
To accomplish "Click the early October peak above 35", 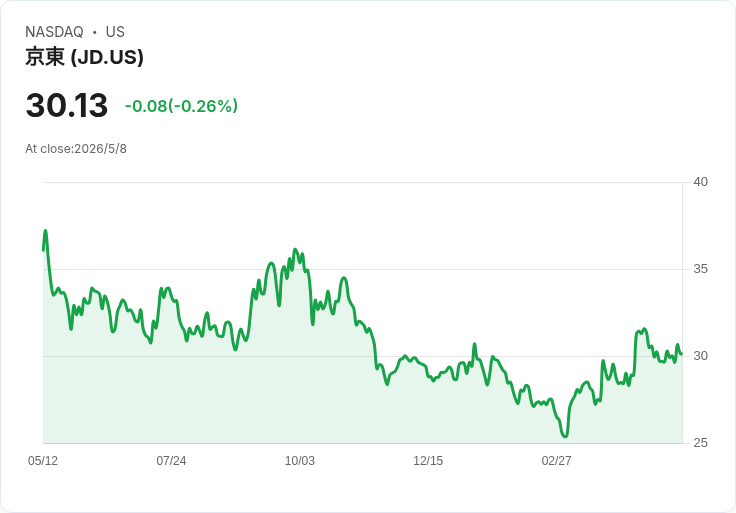I will pos(295,249).
